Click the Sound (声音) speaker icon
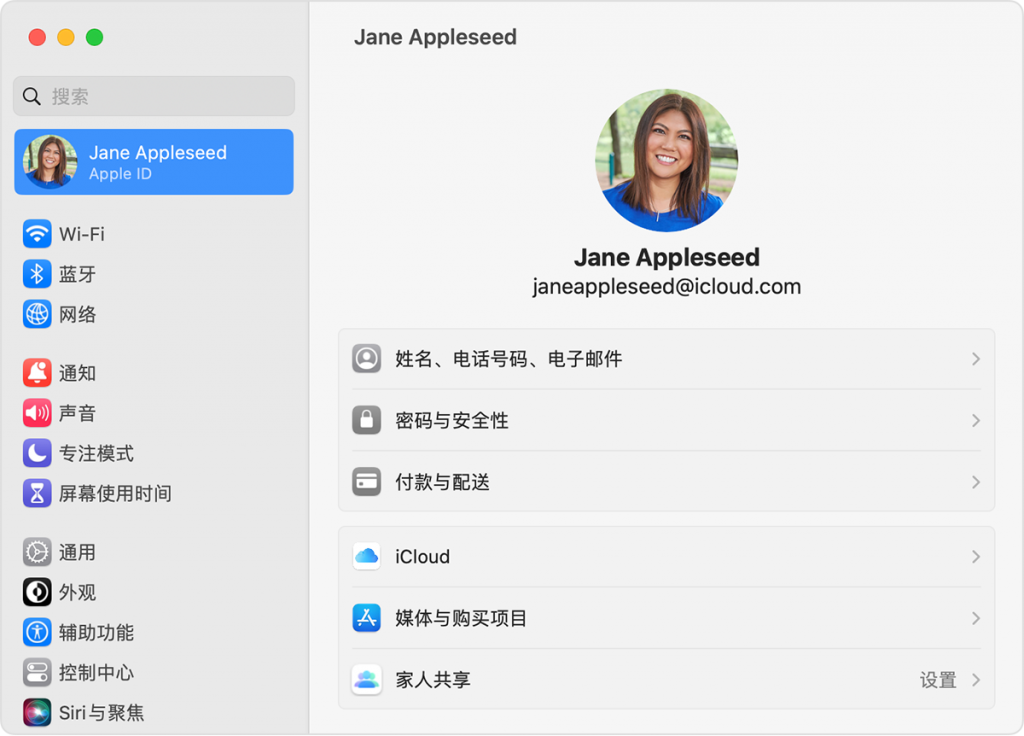This screenshot has height=736, width=1024. tap(37, 413)
